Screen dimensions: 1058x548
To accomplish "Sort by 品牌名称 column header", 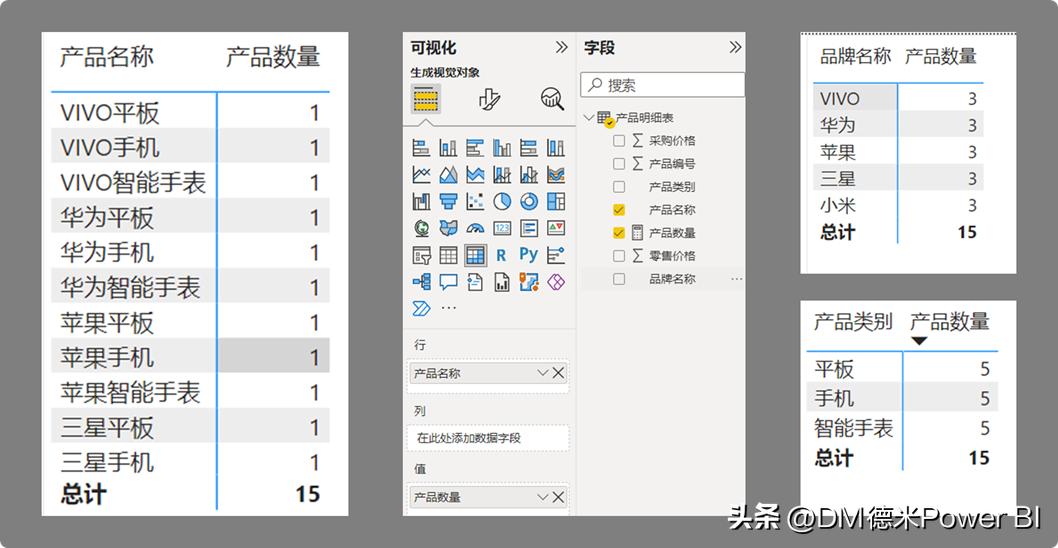I will coord(856,56).
